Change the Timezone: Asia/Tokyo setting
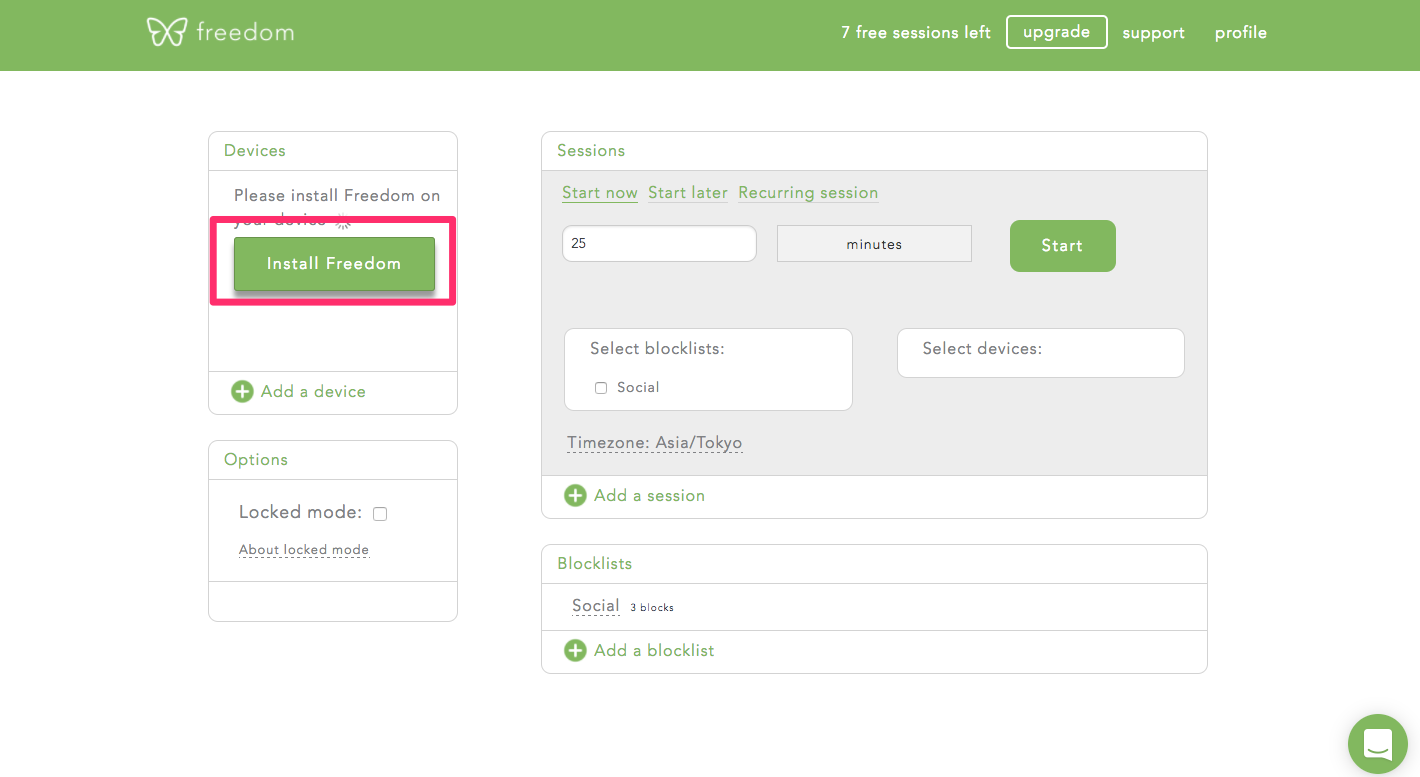The image size is (1420, 777). pyautogui.click(x=654, y=442)
